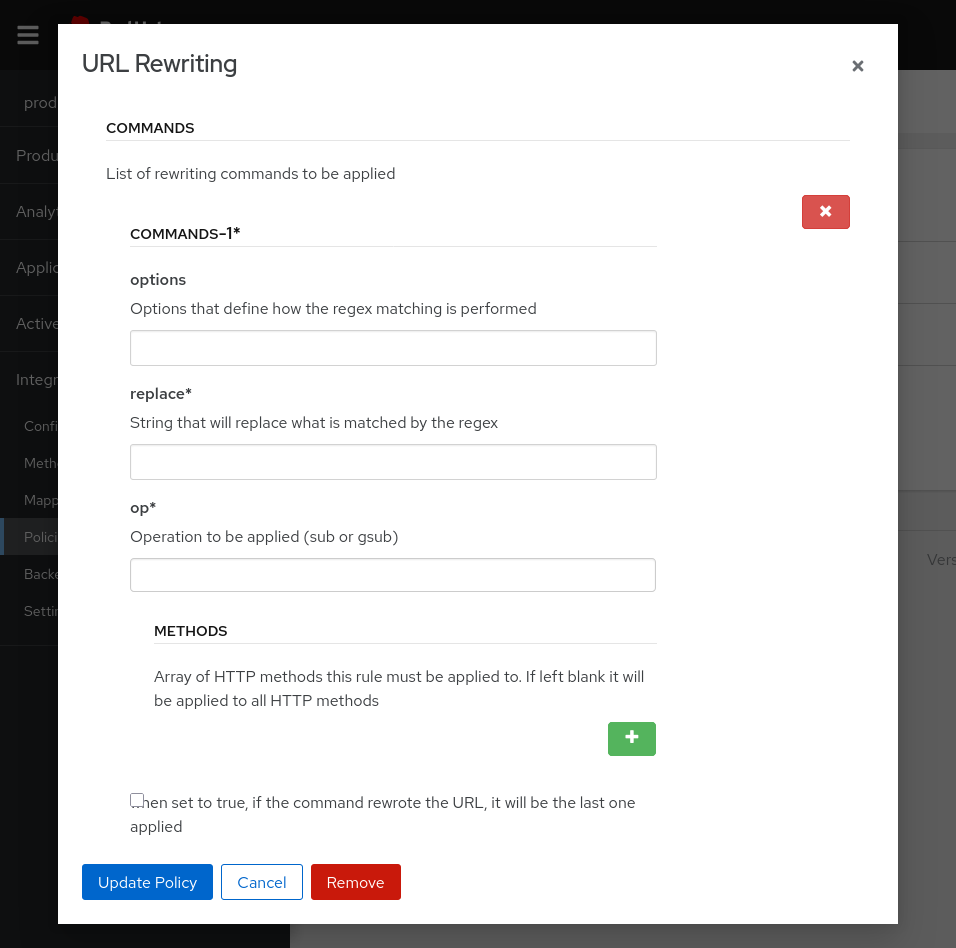
Task: Open the ActiveDocs sidebar section
Action: point(37,323)
